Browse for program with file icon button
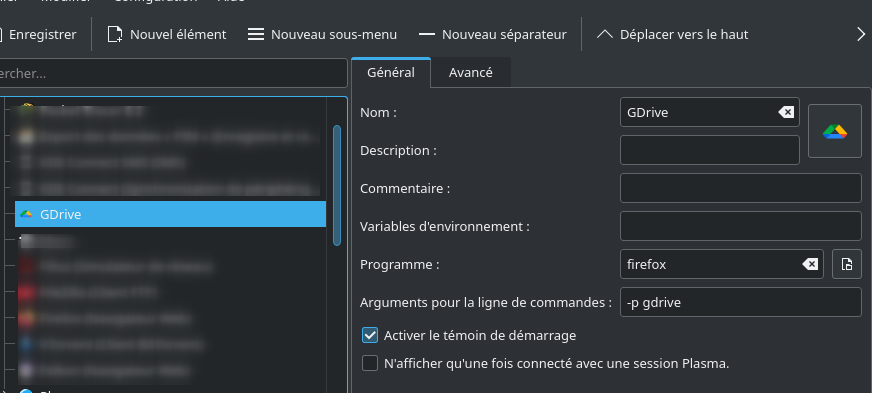 pos(846,264)
